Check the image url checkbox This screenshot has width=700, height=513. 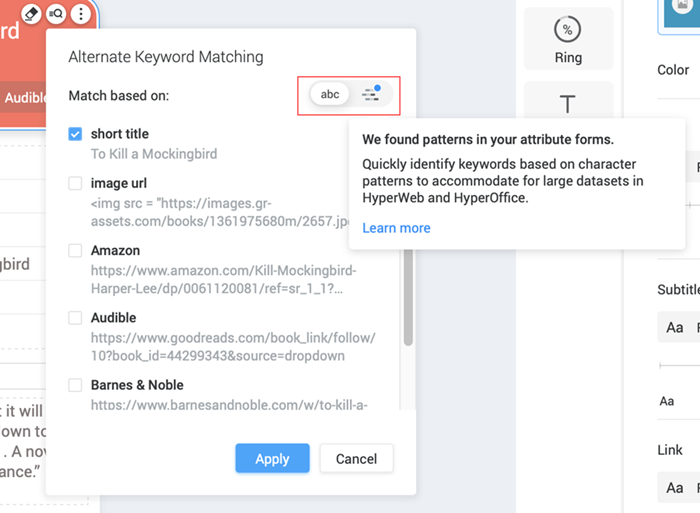click(76, 183)
